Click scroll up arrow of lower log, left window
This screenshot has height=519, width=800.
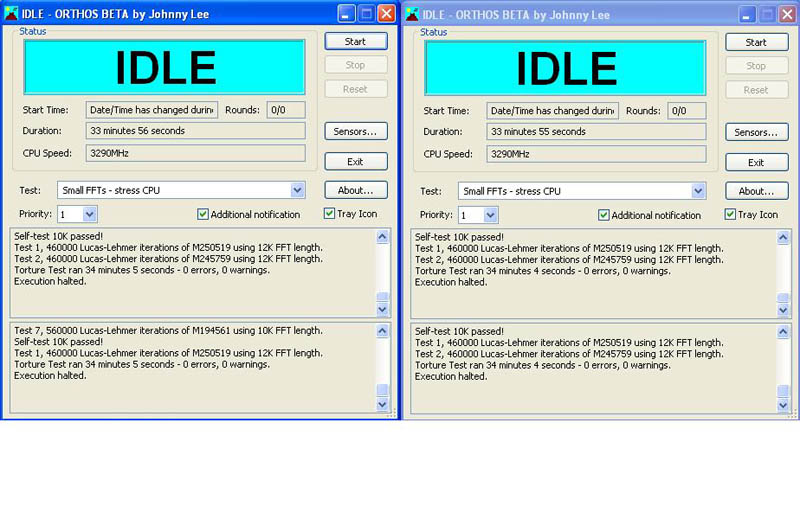click(383, 331)
